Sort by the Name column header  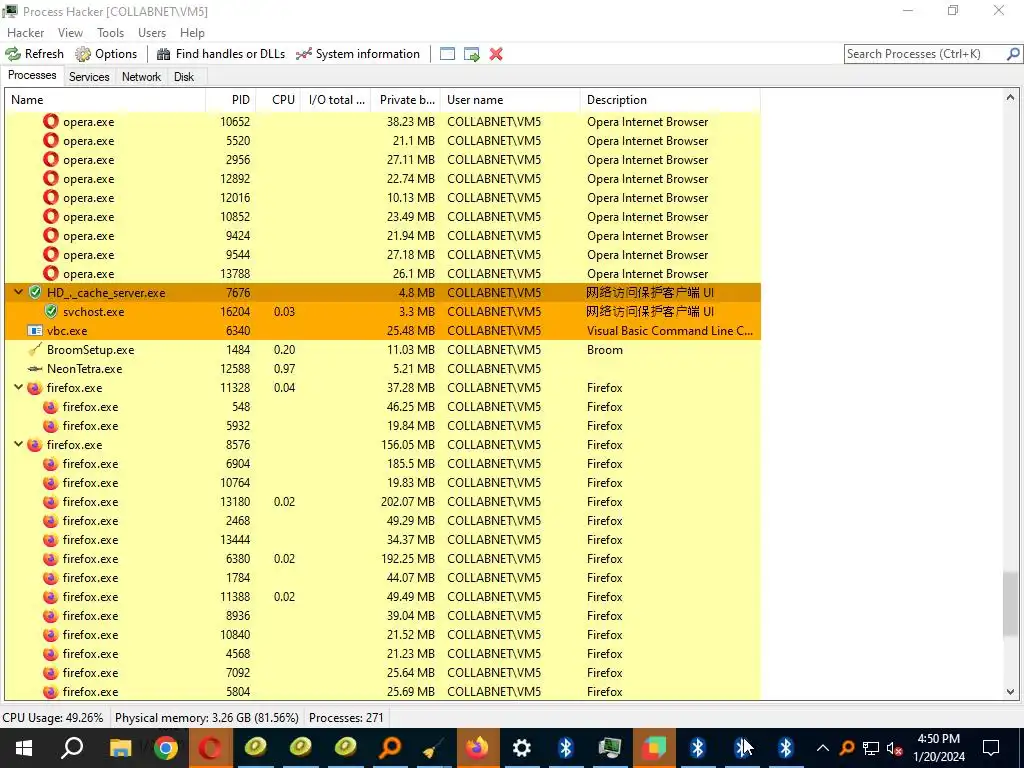[105, 100]
